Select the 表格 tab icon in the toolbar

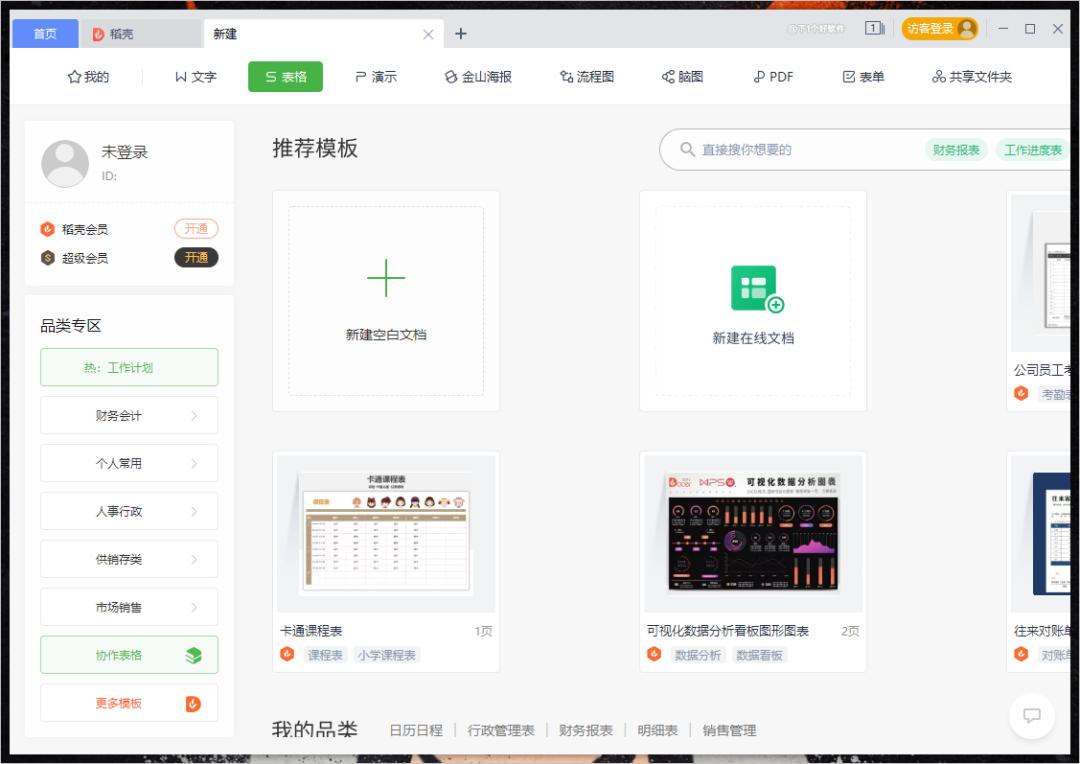click(x=270, y=75)
